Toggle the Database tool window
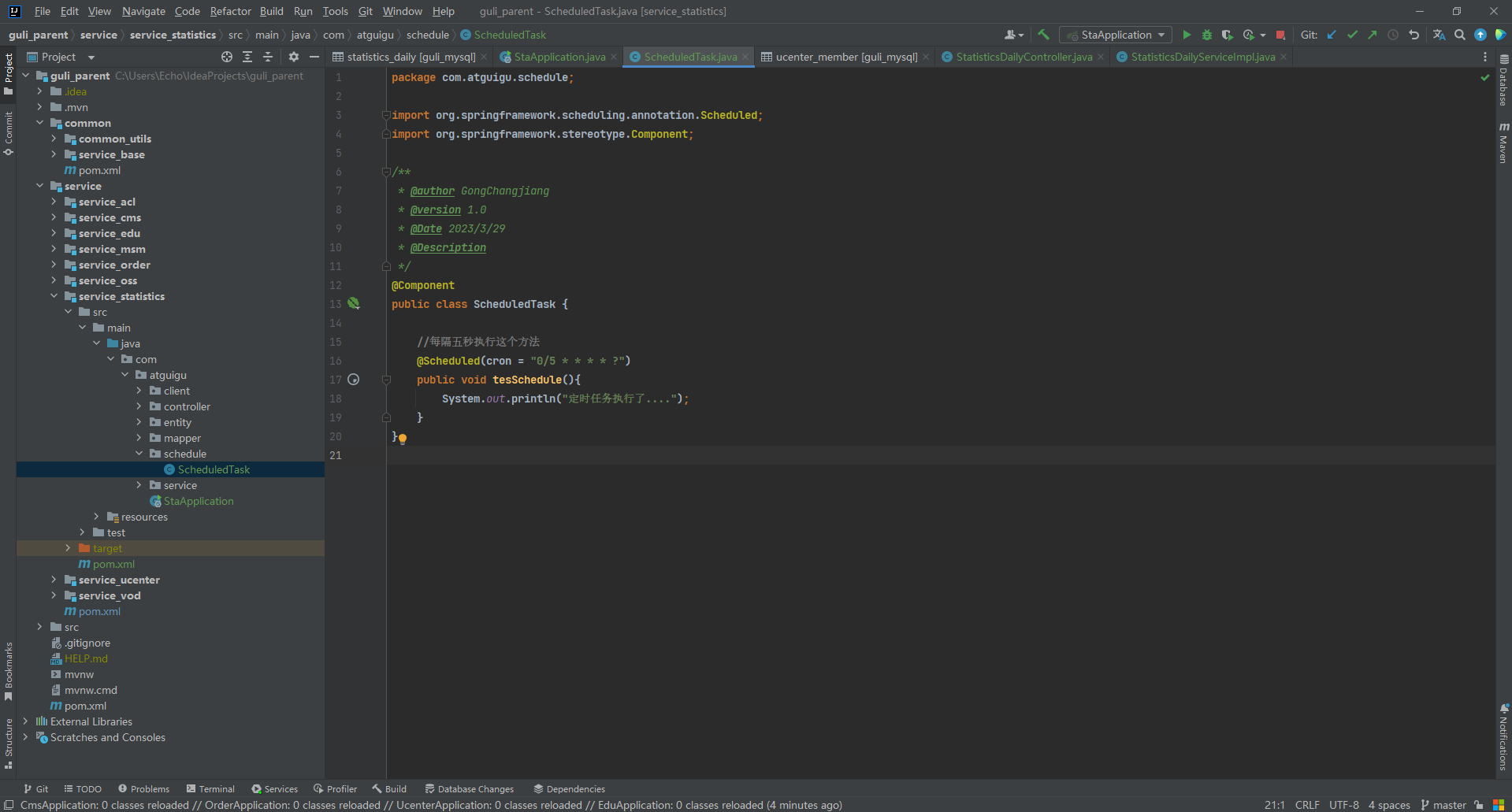 [1503, 83]
